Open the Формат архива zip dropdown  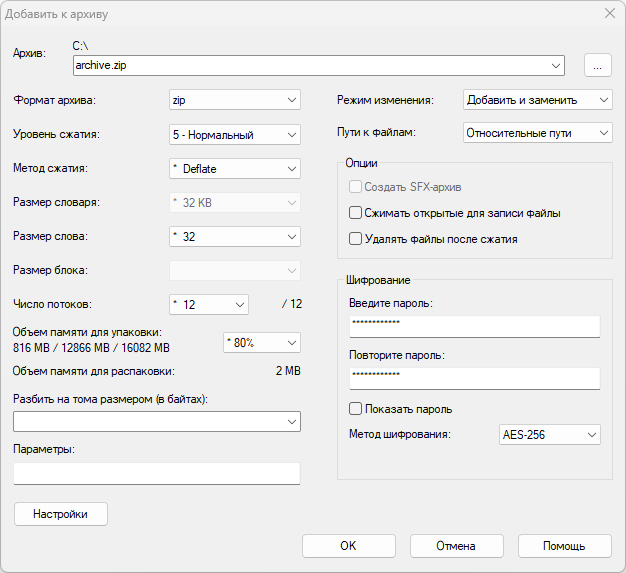coord(235,100)
